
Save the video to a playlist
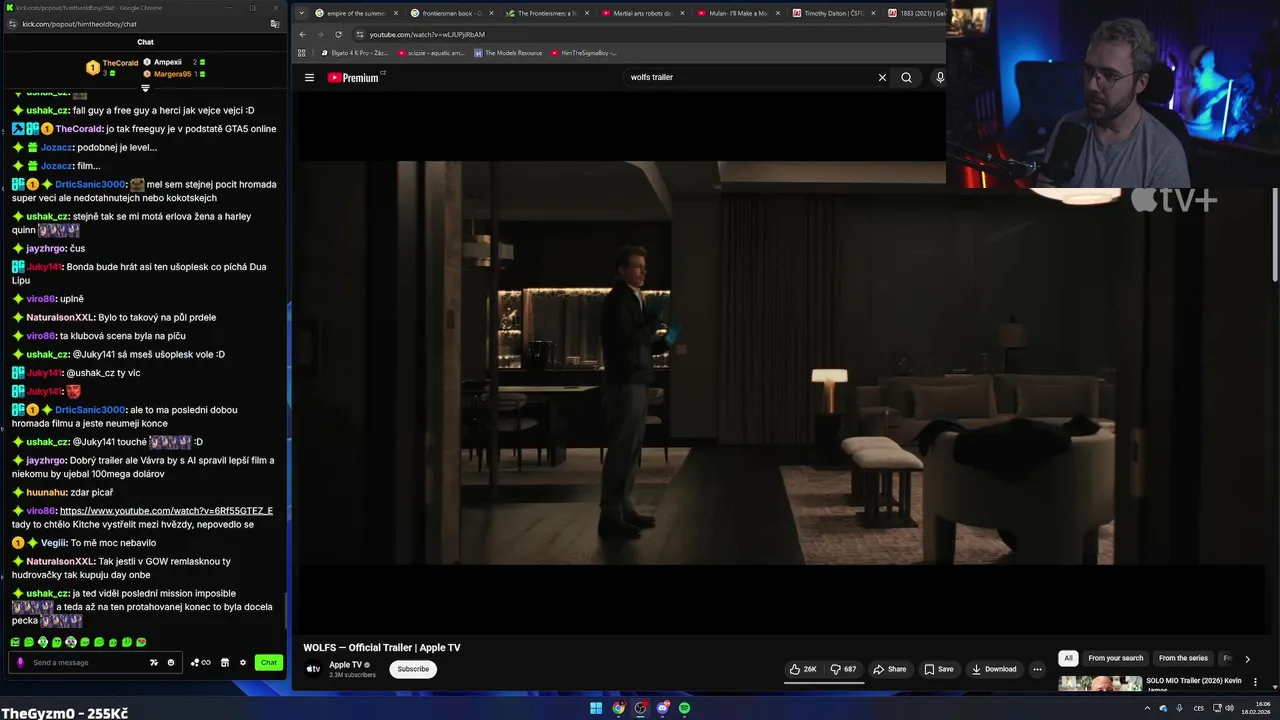[x=938, y=669]
